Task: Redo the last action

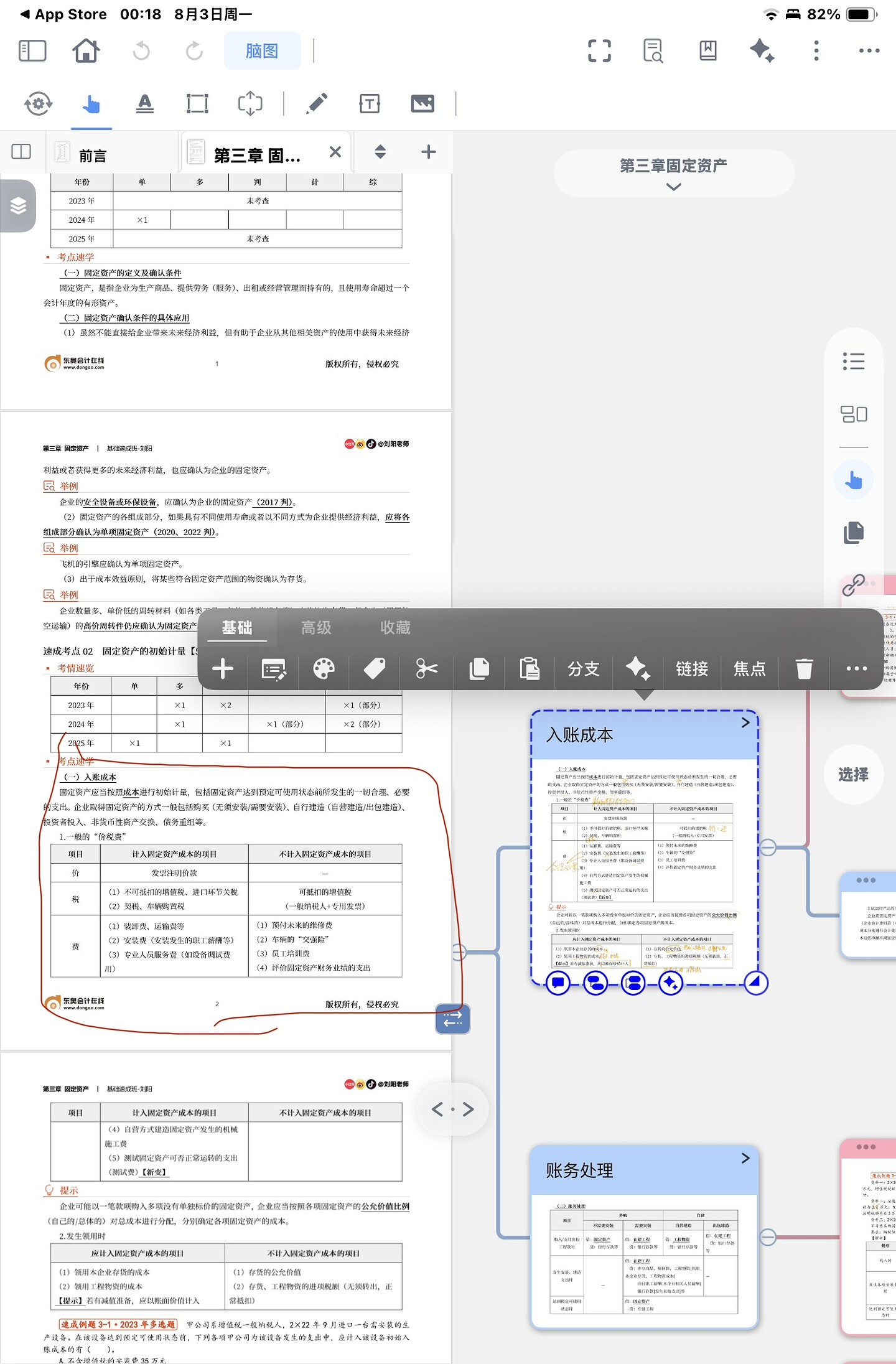Action: click(194, 51)
